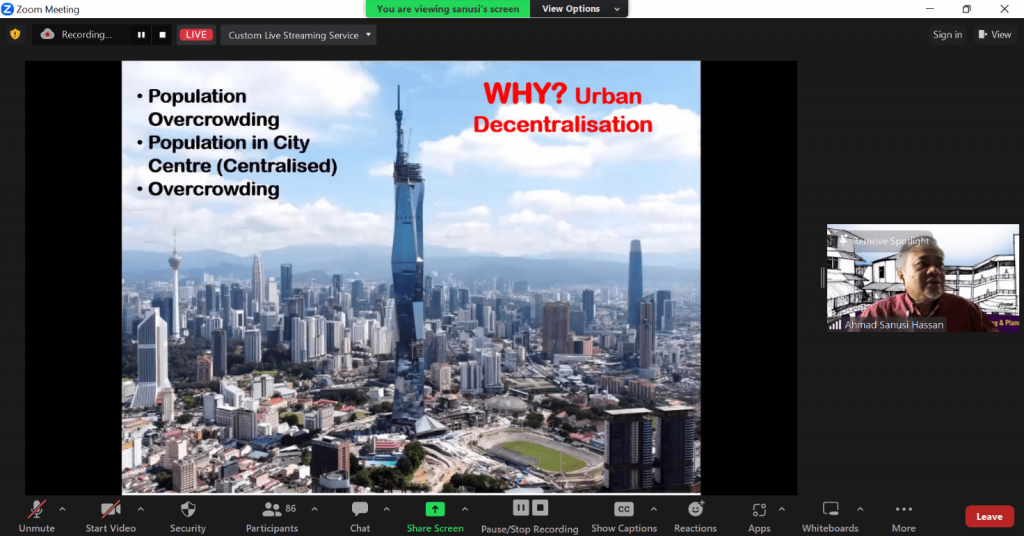The width and height of the screenshot is (1024, 536).
Task: Start Video camera toggle
Action: (x=110, y=510)
